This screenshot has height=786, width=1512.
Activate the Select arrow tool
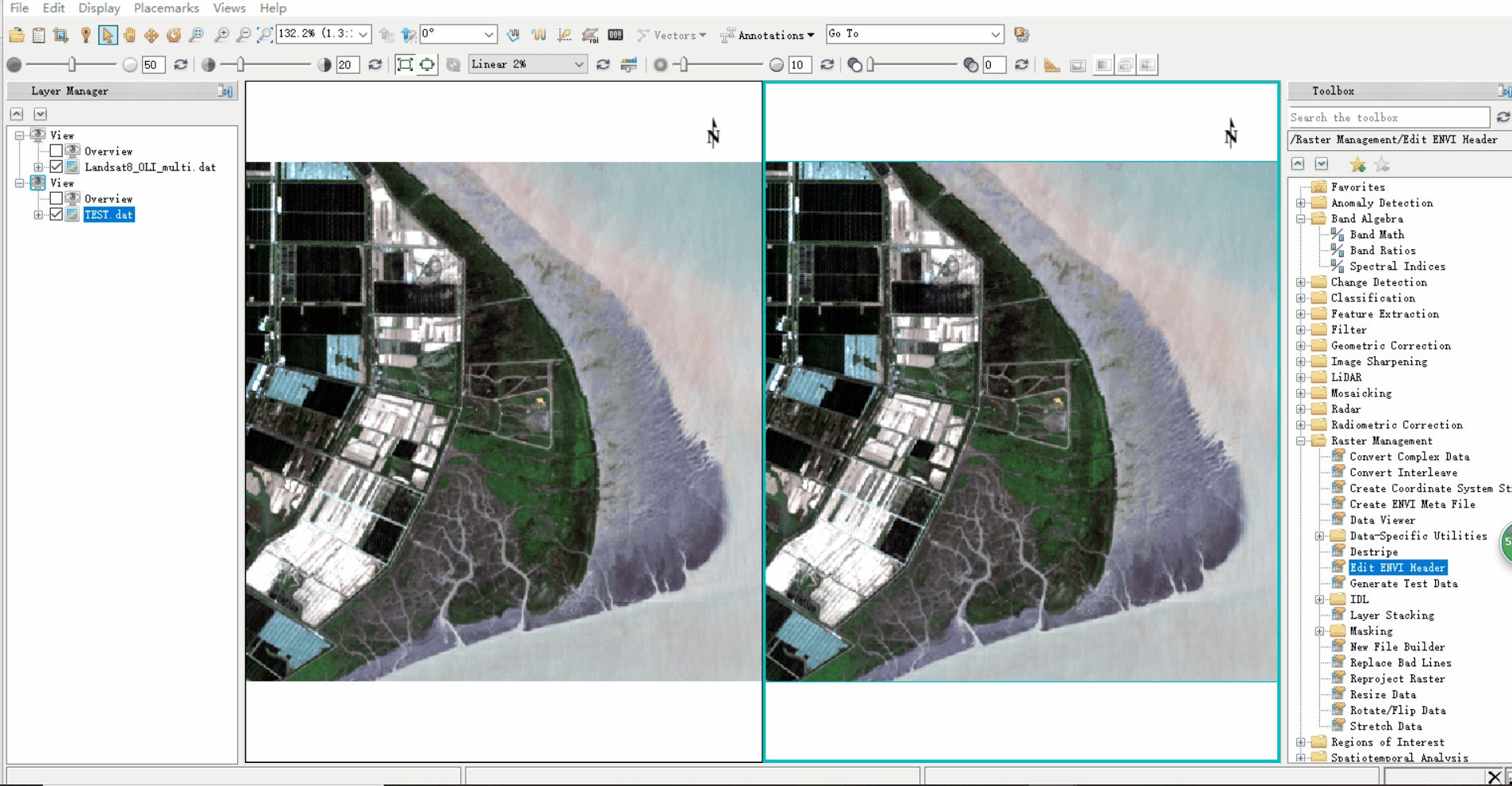(108, 35)
